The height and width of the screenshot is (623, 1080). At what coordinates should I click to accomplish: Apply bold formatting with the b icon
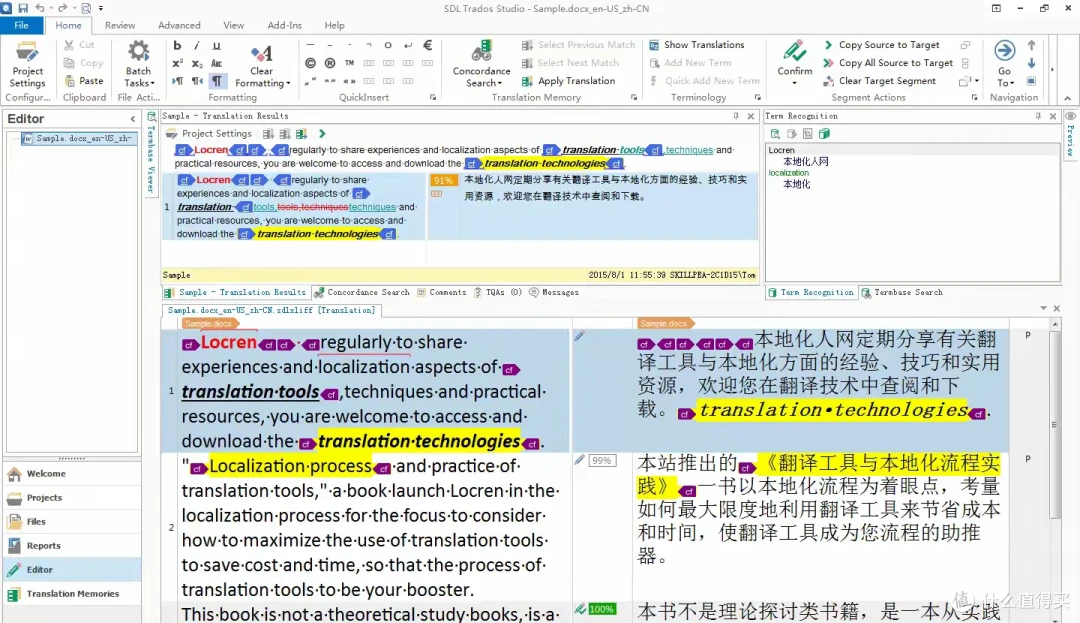click(177, 45)
